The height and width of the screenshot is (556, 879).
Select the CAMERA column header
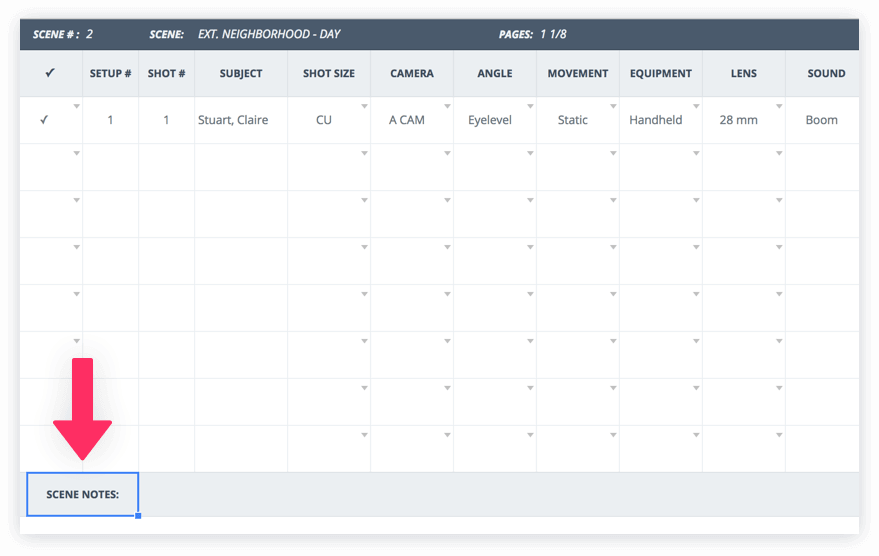pos(412,73)
